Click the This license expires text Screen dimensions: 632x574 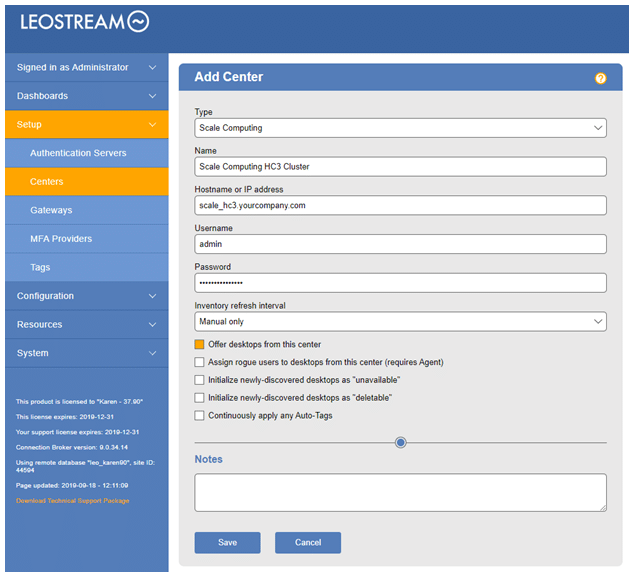64,417
